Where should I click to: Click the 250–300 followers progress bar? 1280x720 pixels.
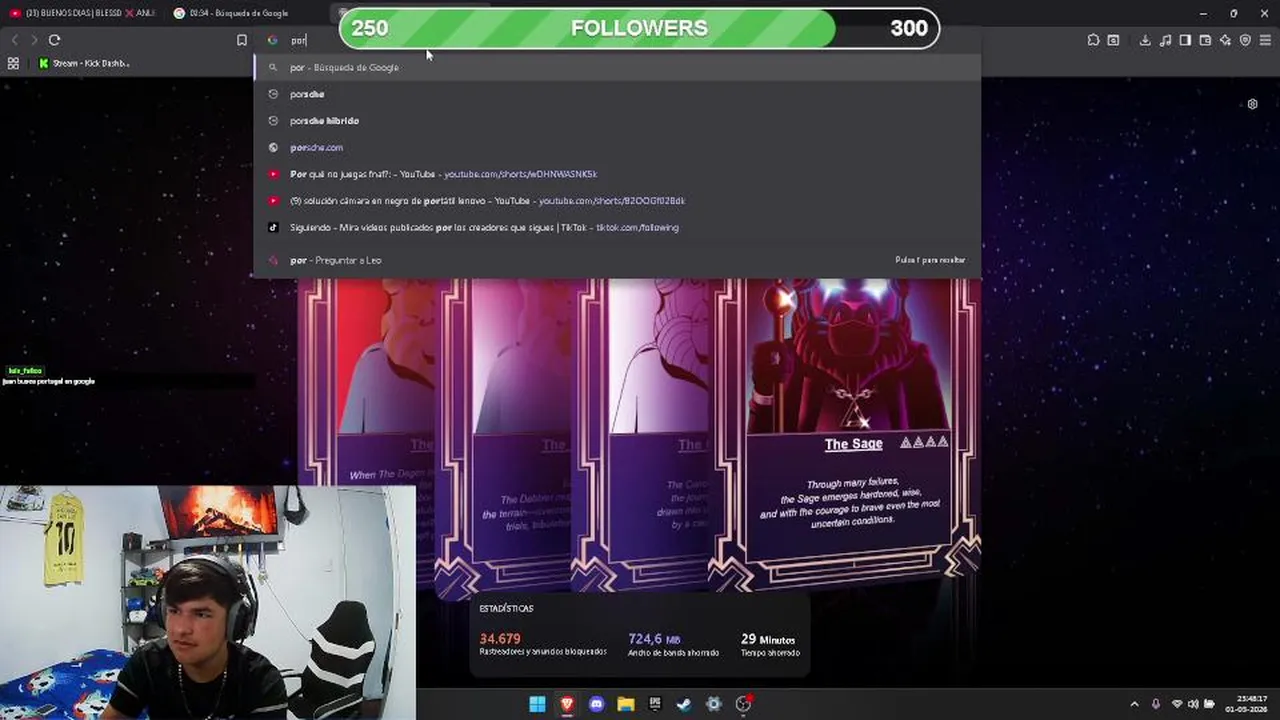640,28
